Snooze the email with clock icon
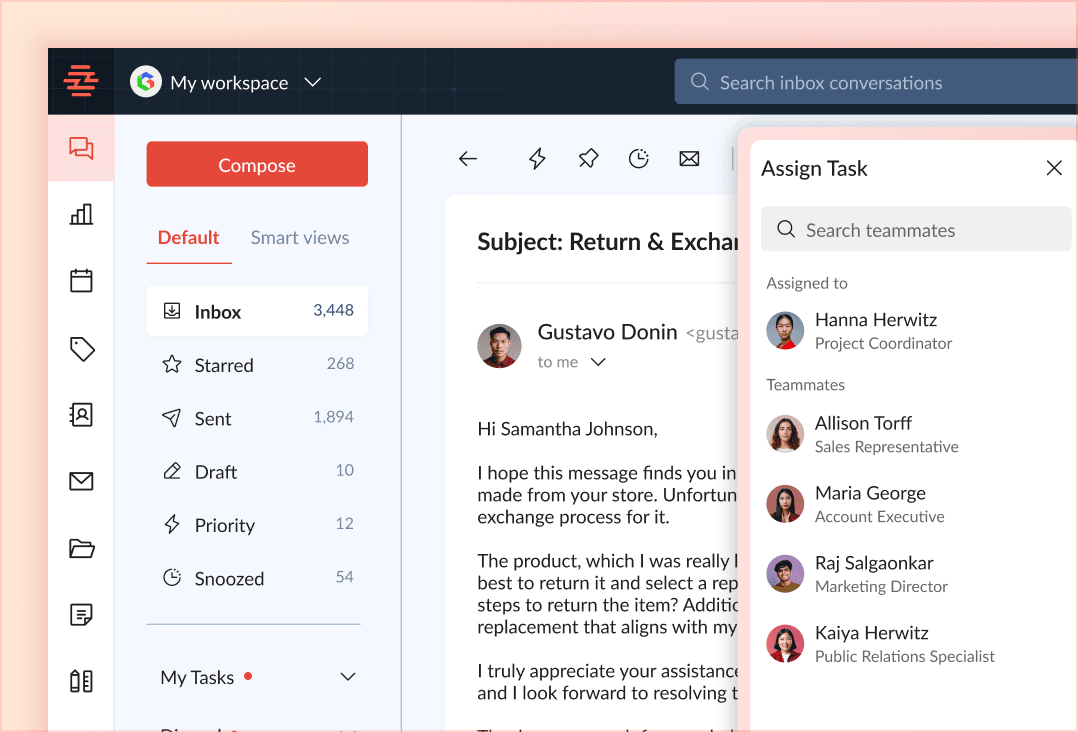This screenshot has height=732, width=1078. click(639, 159)
